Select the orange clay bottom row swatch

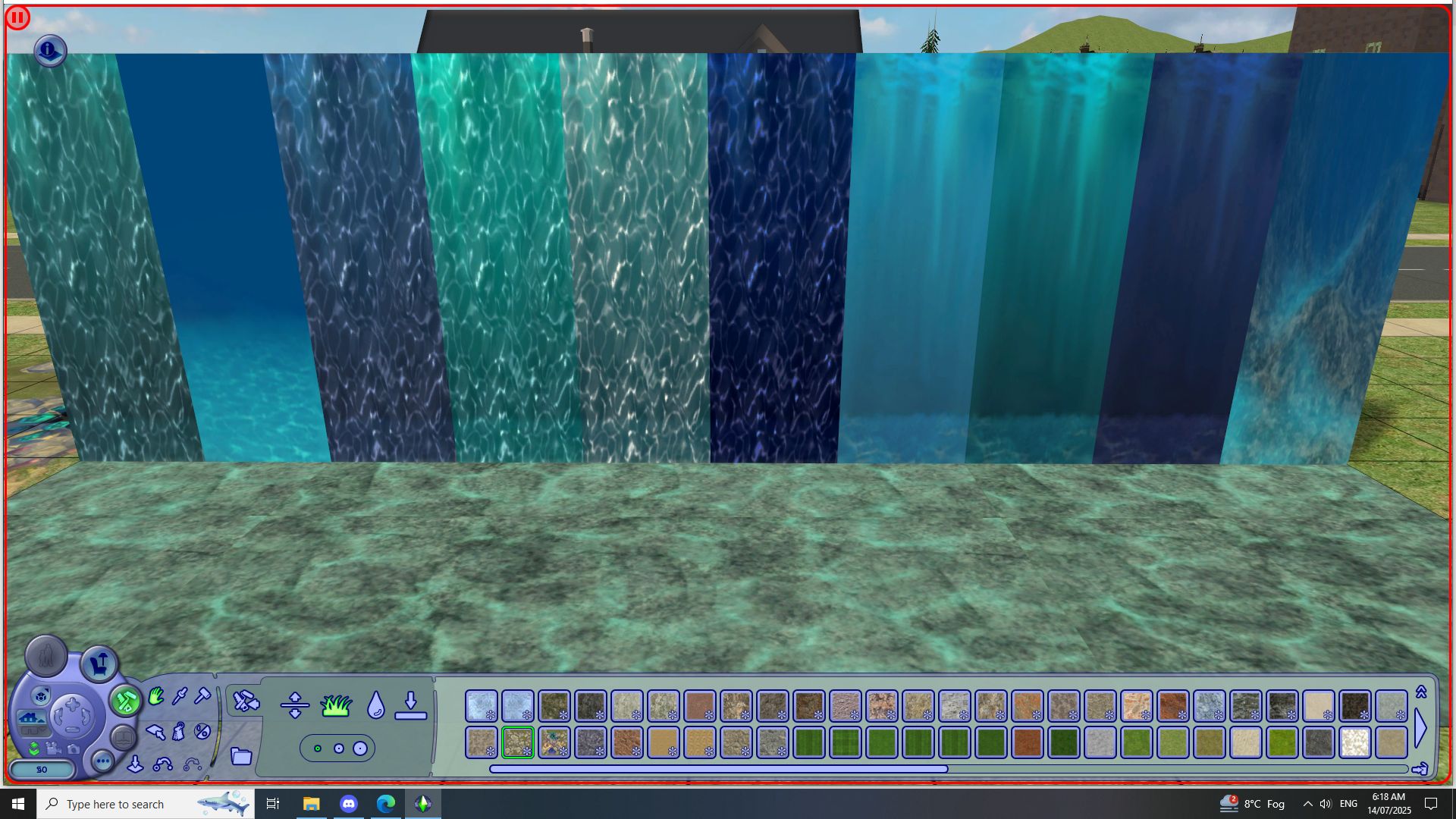point(1028,742)
